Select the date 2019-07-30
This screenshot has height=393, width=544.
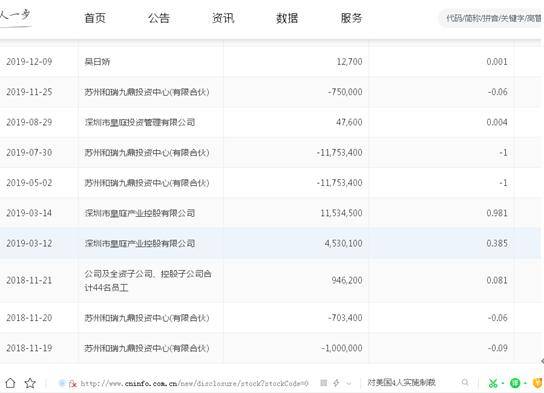(29, 152)
